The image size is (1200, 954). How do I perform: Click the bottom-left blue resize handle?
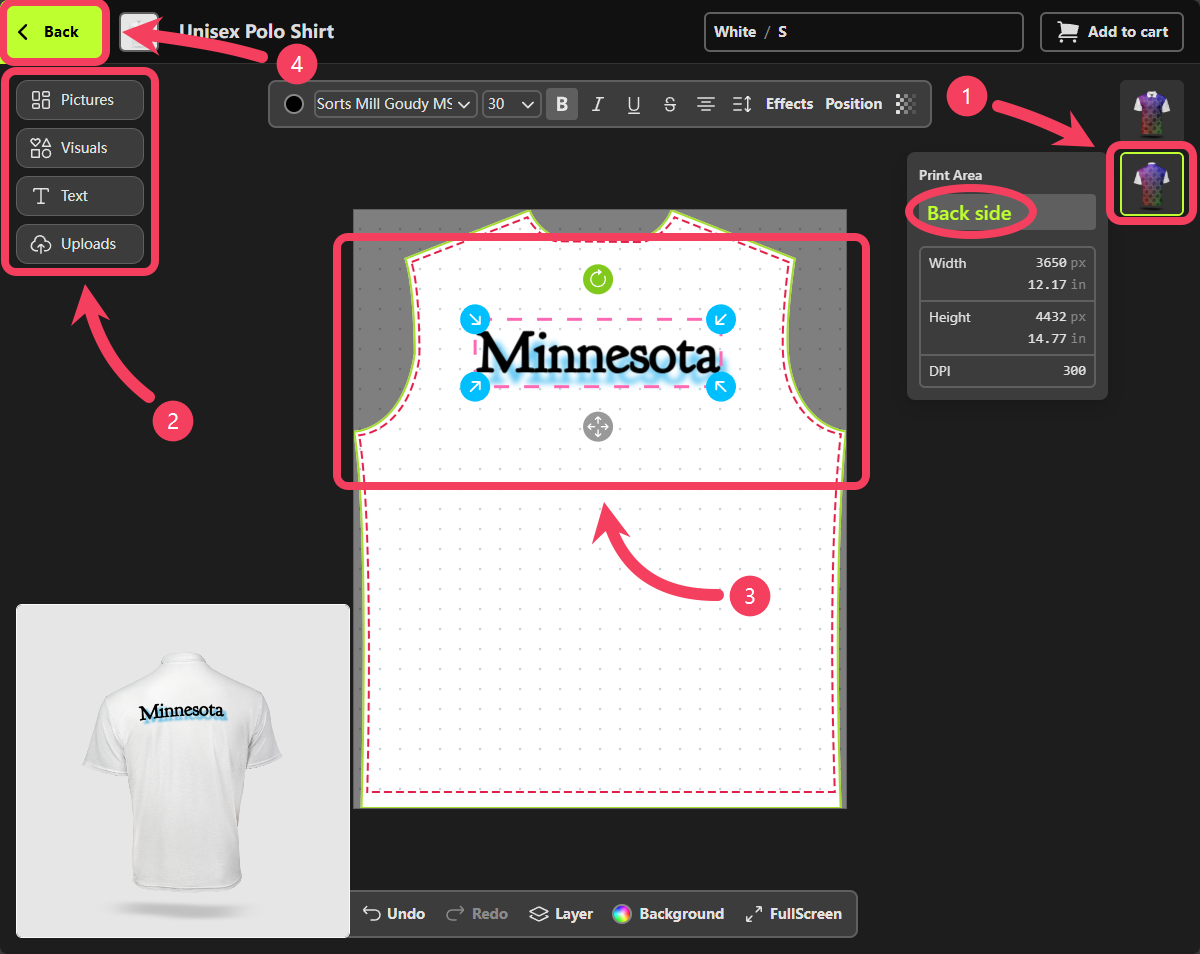coord(475,386)
